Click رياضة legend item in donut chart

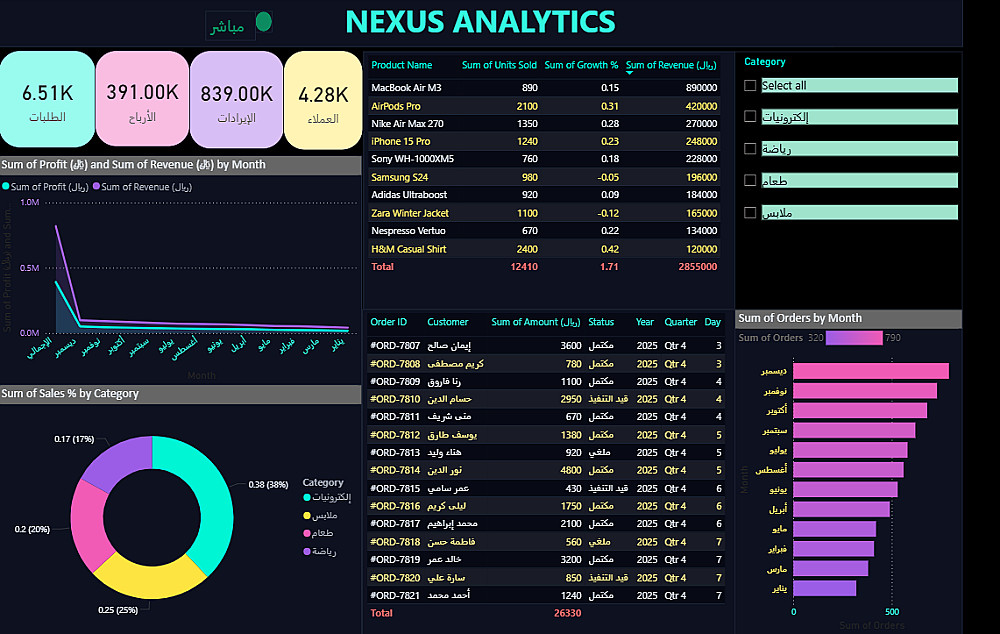click(x=320, y=551)
